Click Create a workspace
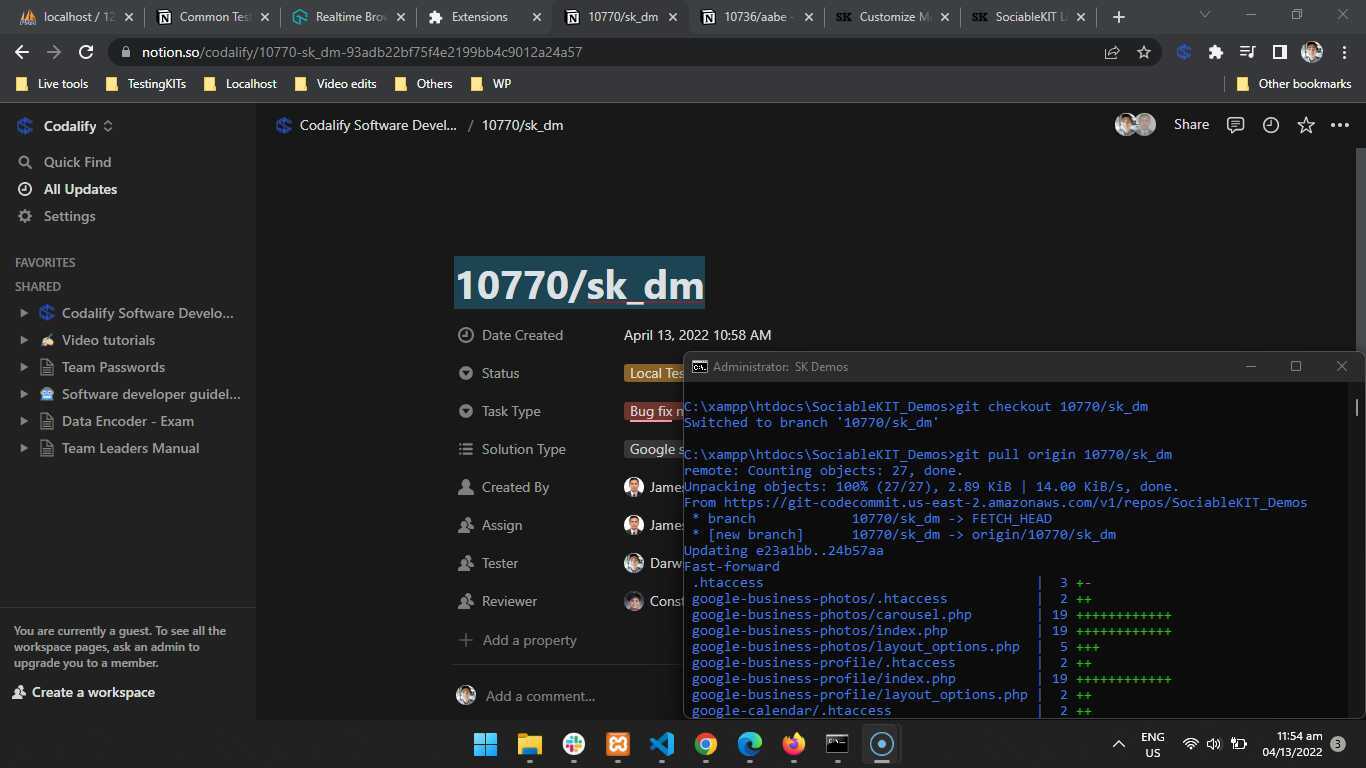 pos(93,692)
